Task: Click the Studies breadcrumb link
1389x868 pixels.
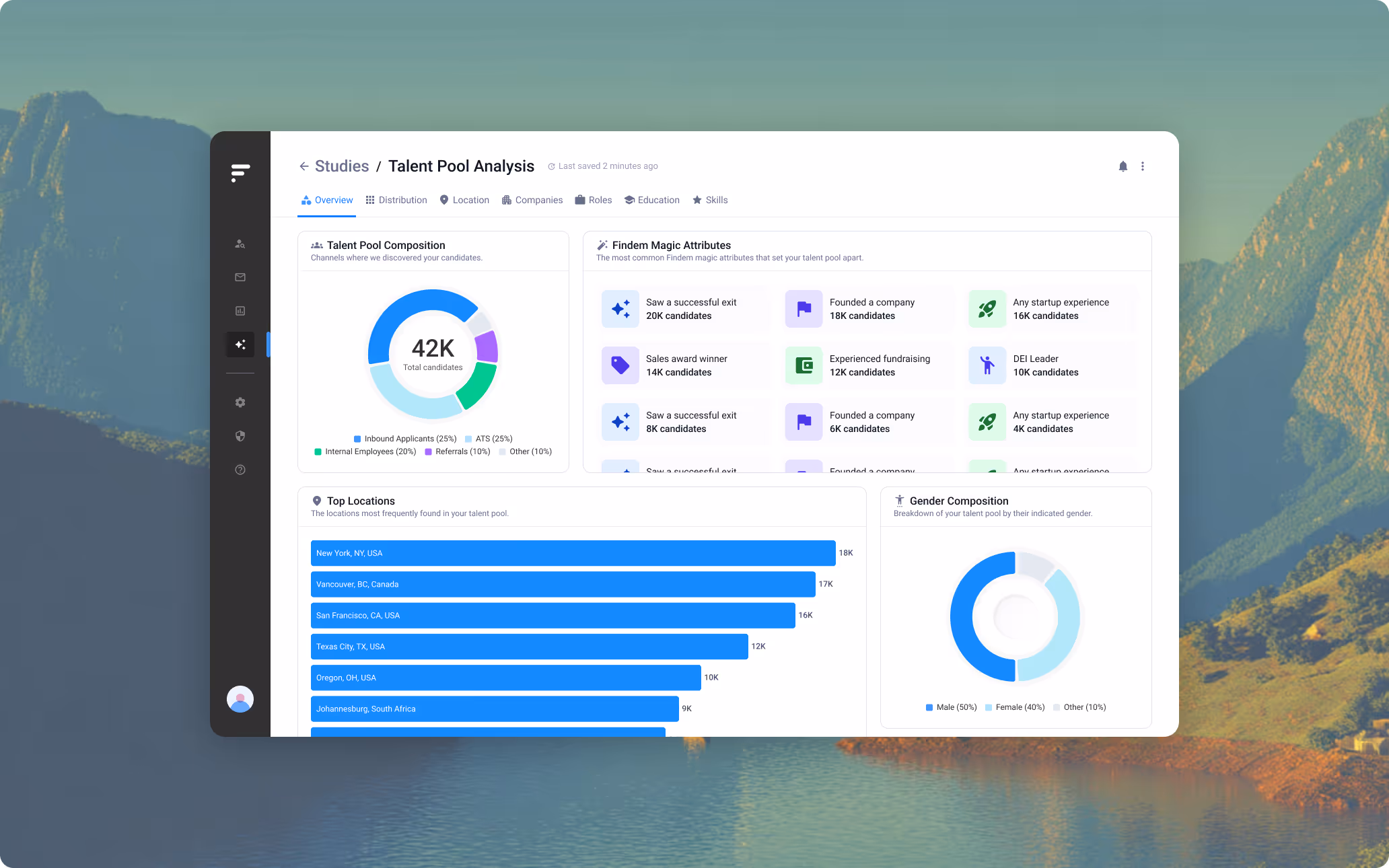Action: click(x=342, y=166)
